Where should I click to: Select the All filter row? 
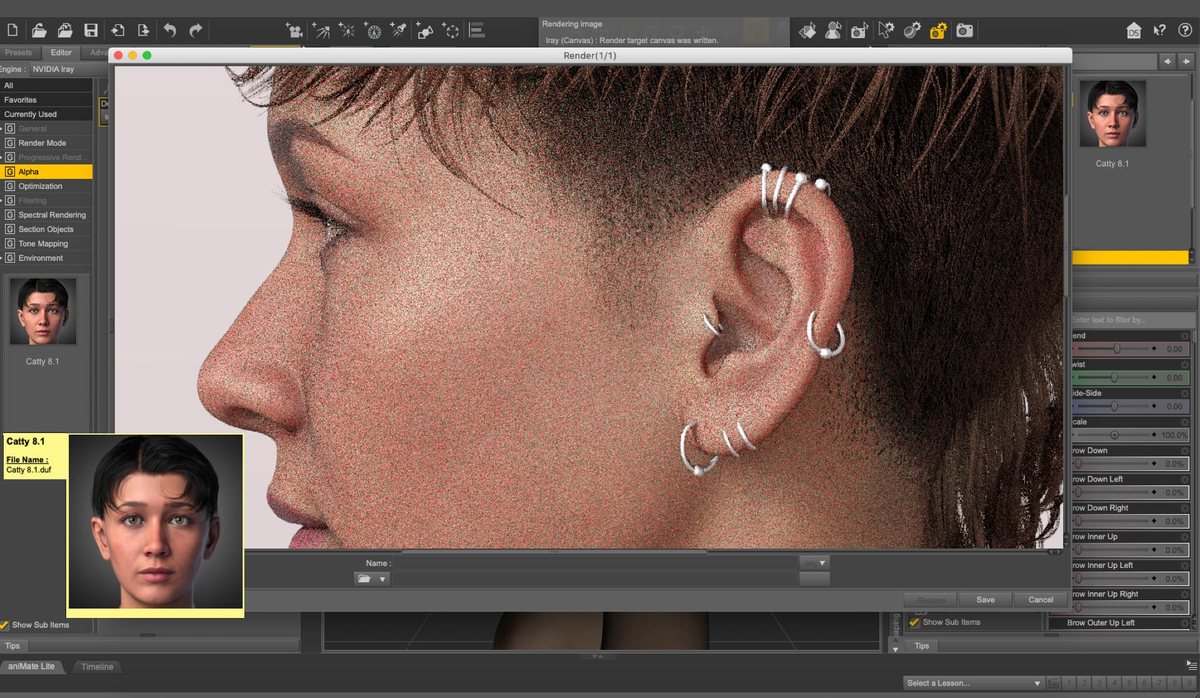[x=46, y=86]
